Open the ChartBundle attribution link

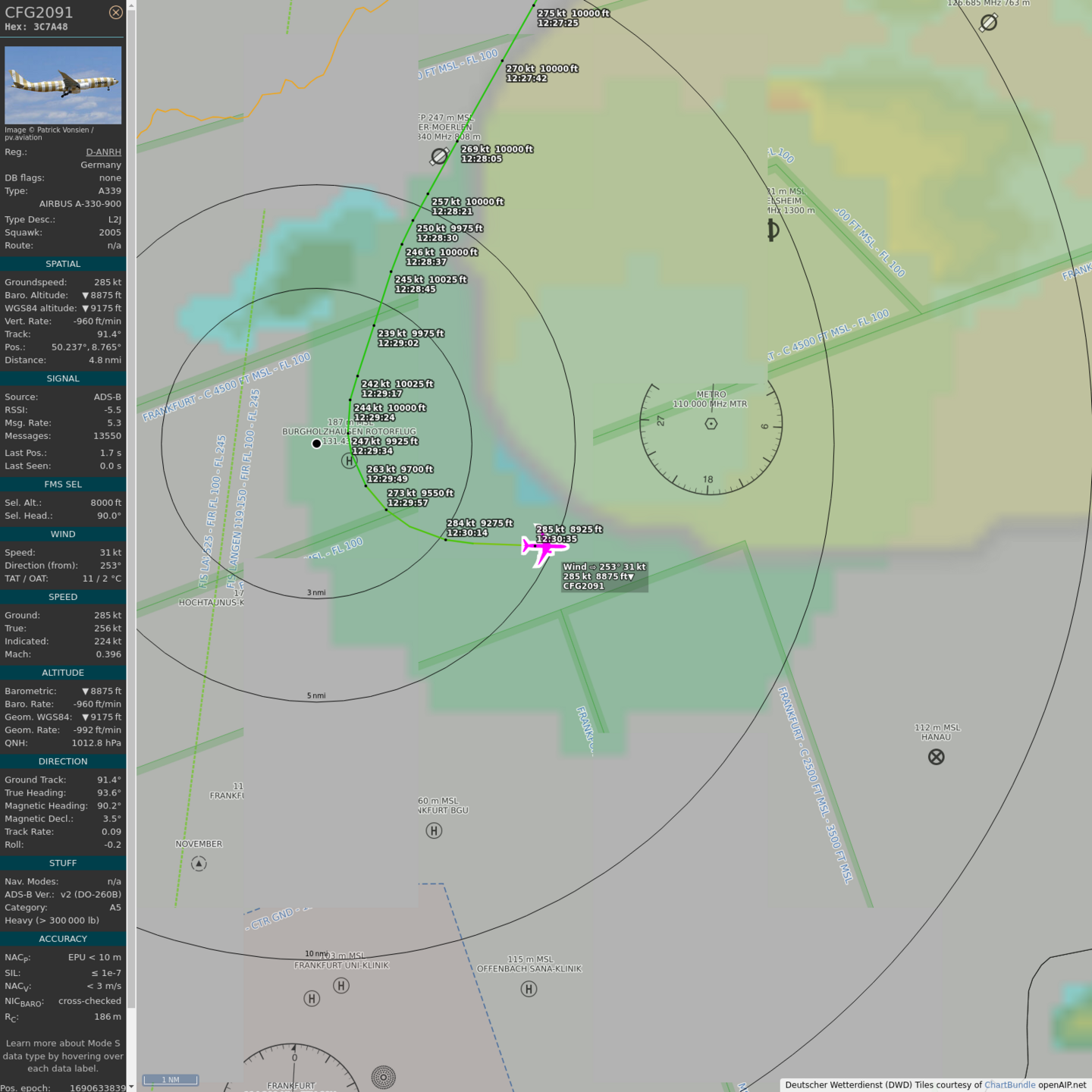pos(1009,1085)
